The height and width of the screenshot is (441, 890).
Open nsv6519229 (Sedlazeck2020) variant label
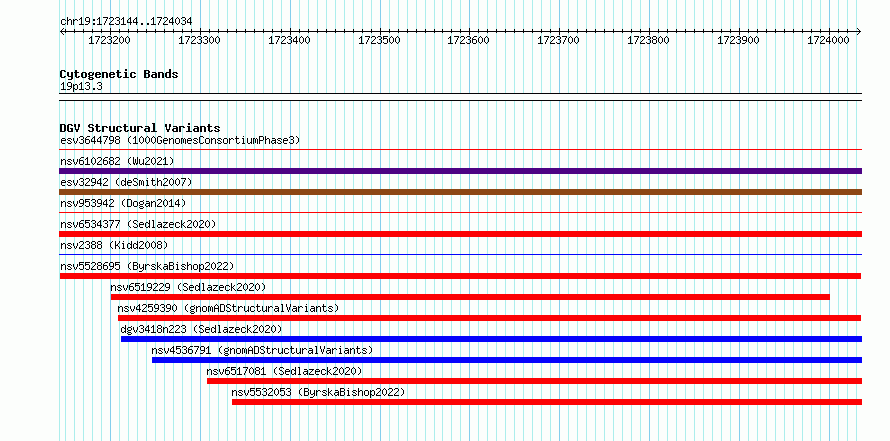tap(188, 287)
